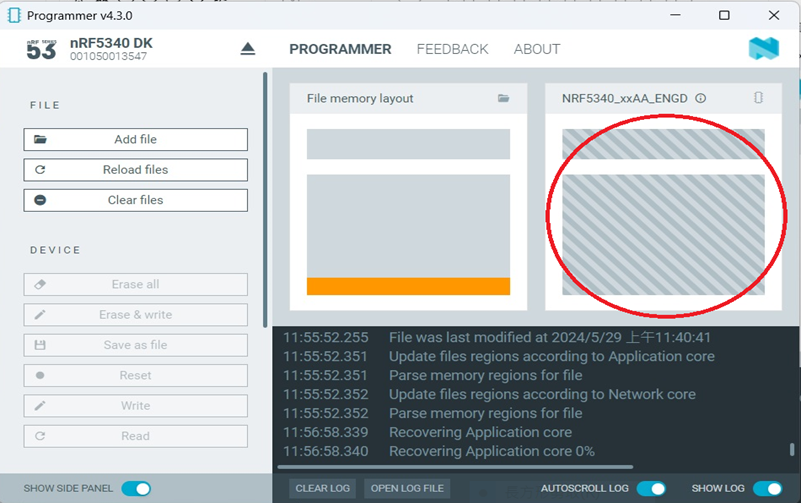Click the minus circle icon on Clear files
This screenshot has width=801, height=503.
(x=40, y=200)
